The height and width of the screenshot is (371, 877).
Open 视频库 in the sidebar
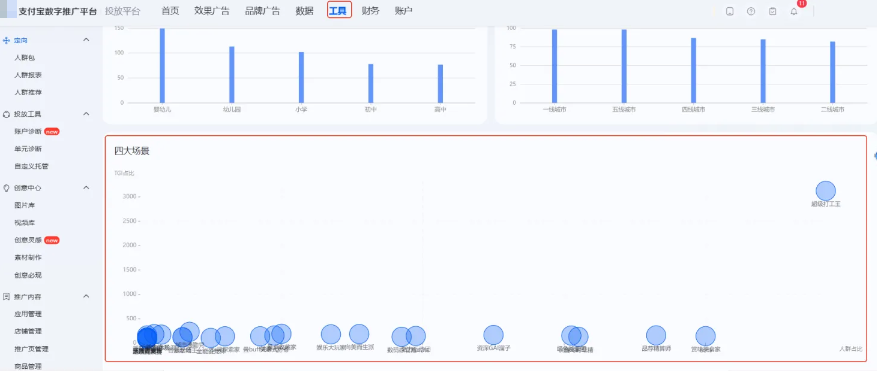25,223
